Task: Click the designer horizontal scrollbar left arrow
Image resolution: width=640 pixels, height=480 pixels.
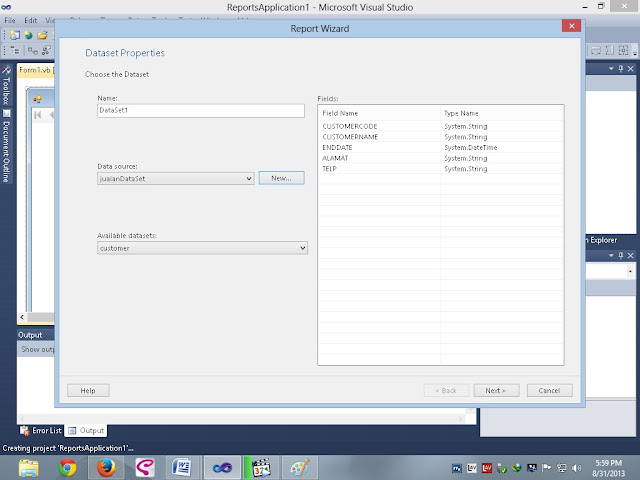Action: 22,317
